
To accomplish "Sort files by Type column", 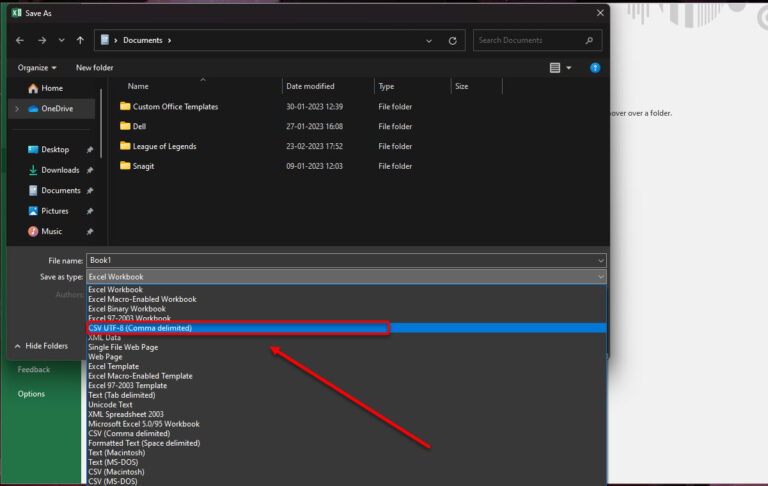I will click(386, 86).
